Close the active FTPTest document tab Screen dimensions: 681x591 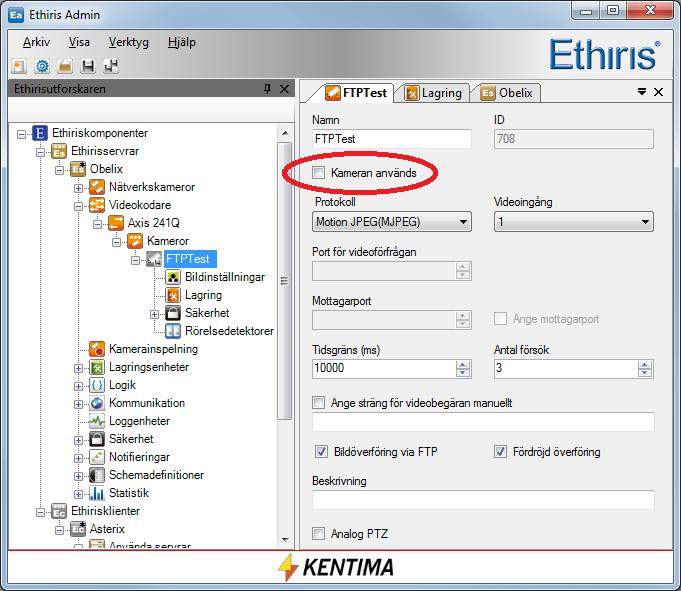pos(658,92)
